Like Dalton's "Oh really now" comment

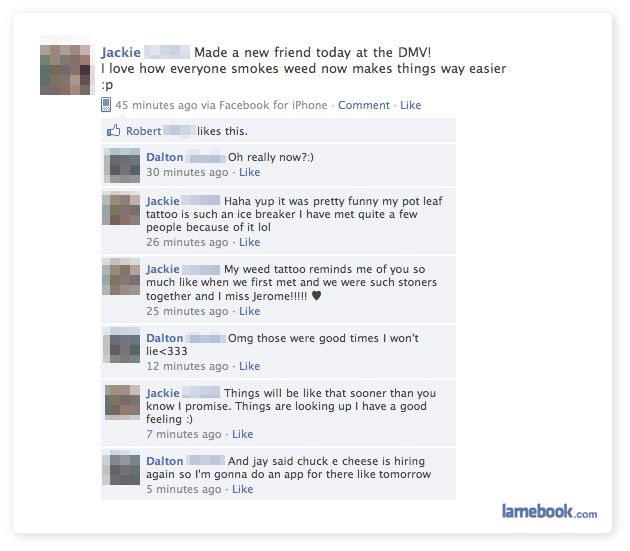(x=250, y=172)
